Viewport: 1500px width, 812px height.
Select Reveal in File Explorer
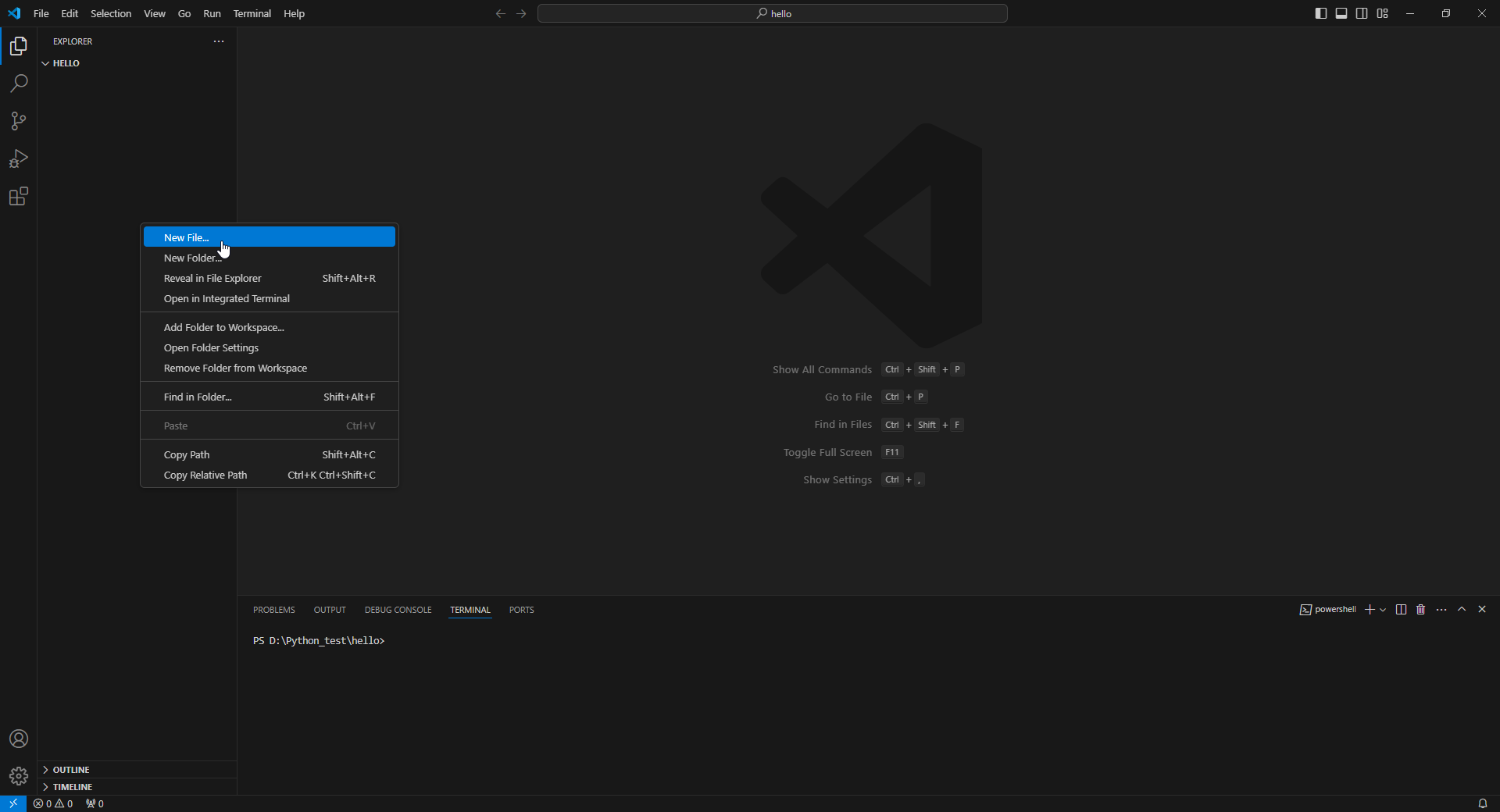pos(270,278)
